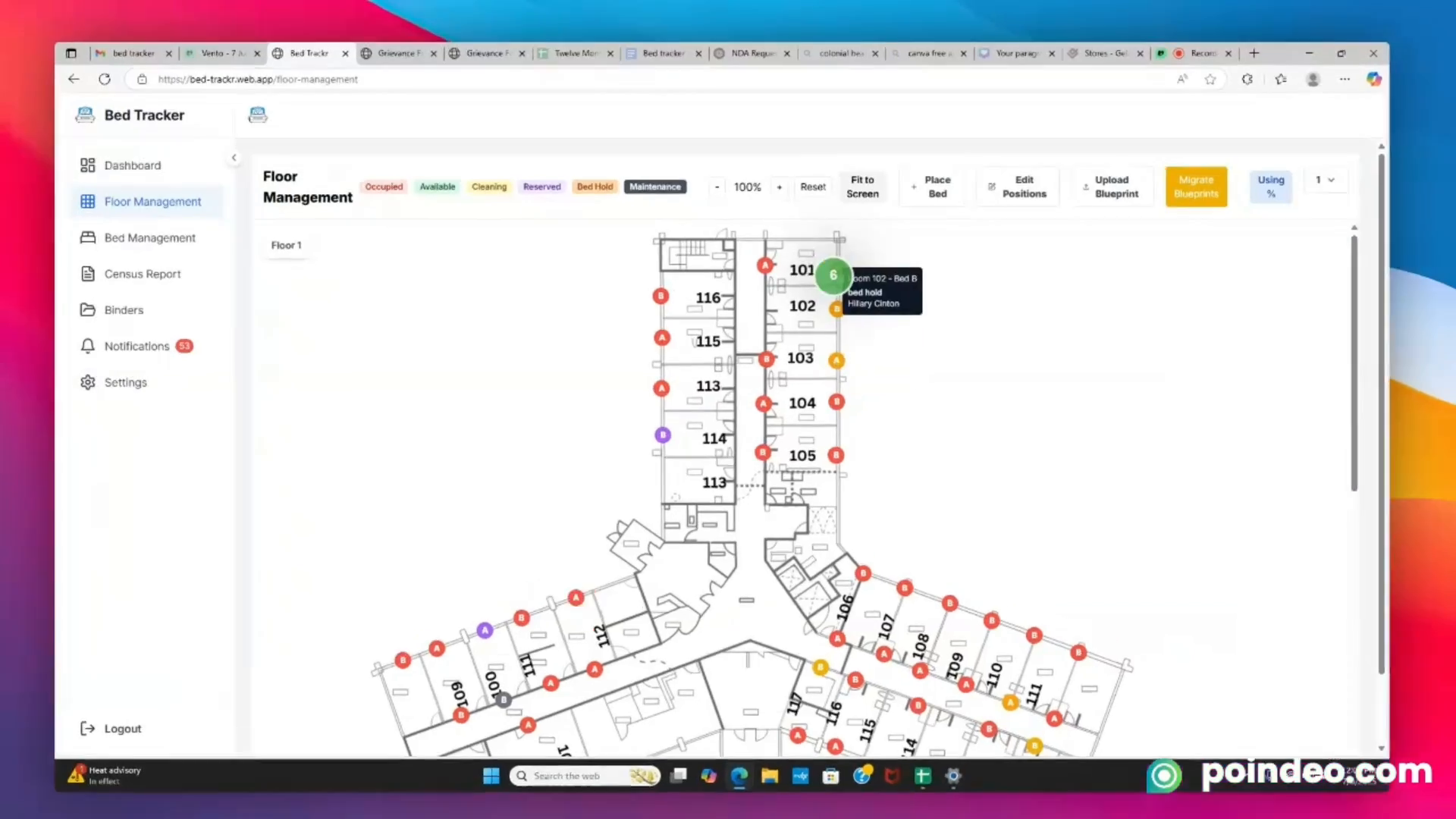Expand the browser profile options menu
The width and height of the screenshot is (1456, 819).
[1313, 79]
